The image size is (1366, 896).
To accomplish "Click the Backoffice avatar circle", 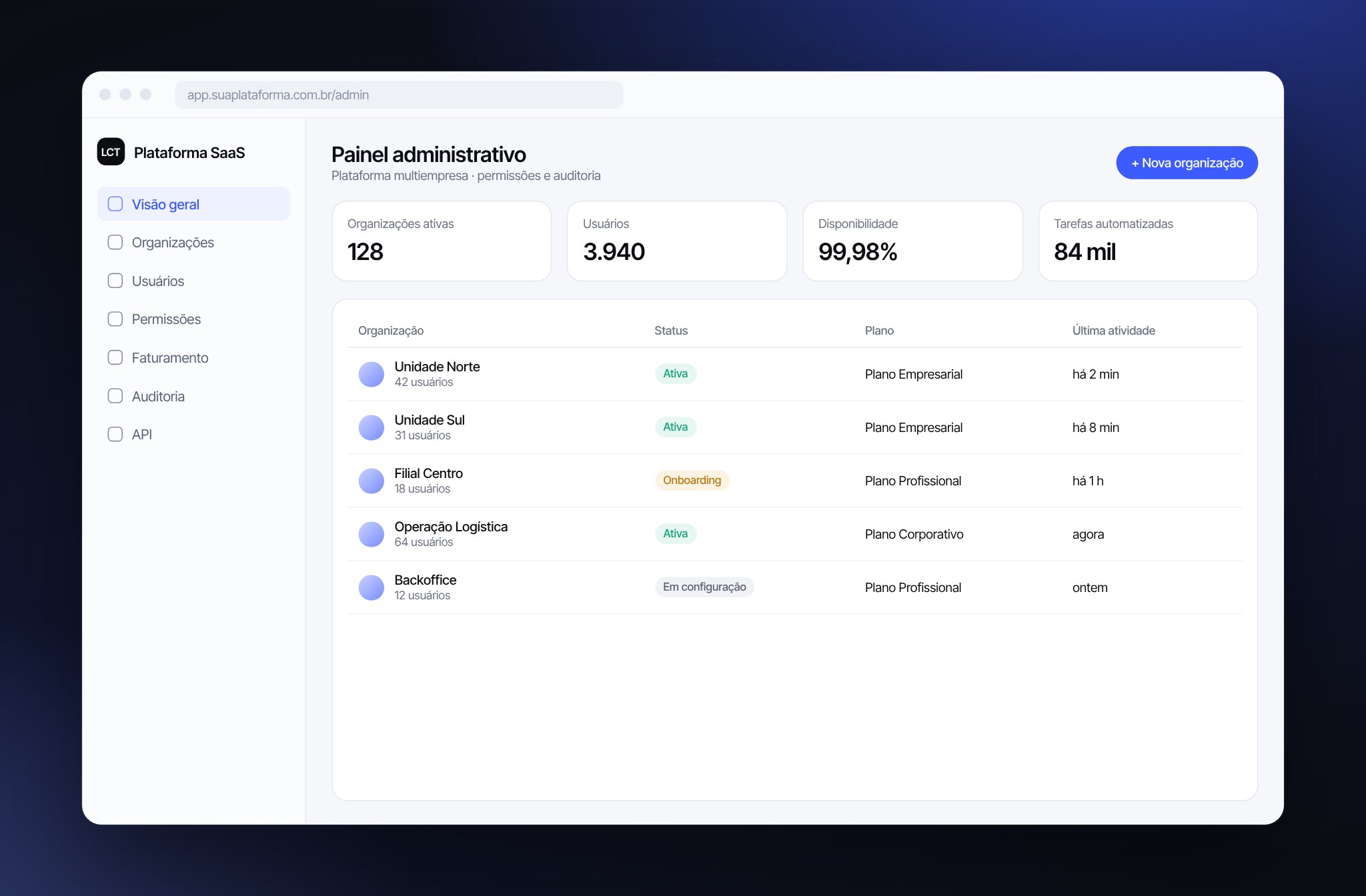I will (372, 587).
